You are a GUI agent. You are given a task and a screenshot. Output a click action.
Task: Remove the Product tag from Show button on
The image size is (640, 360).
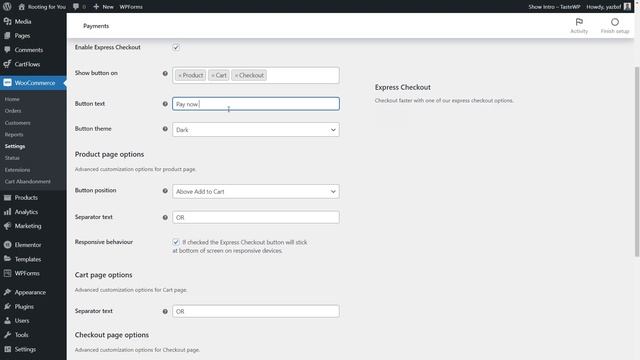[x=180, y=76]
